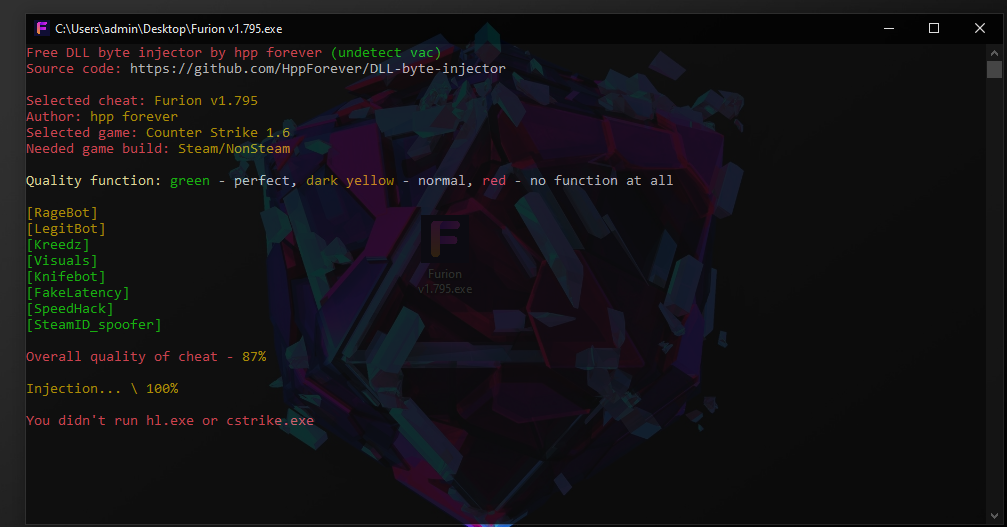Click the [SteamID_spoofer] entry
1007x527 pixels.
click(x=94, y=325)
